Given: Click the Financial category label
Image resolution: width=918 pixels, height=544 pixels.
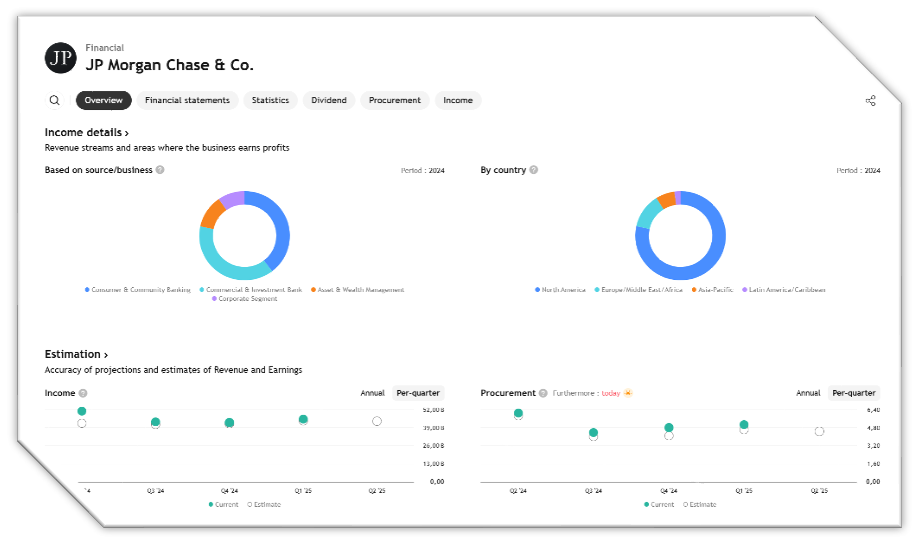Looking at the screenshot, I should (105, 48).
